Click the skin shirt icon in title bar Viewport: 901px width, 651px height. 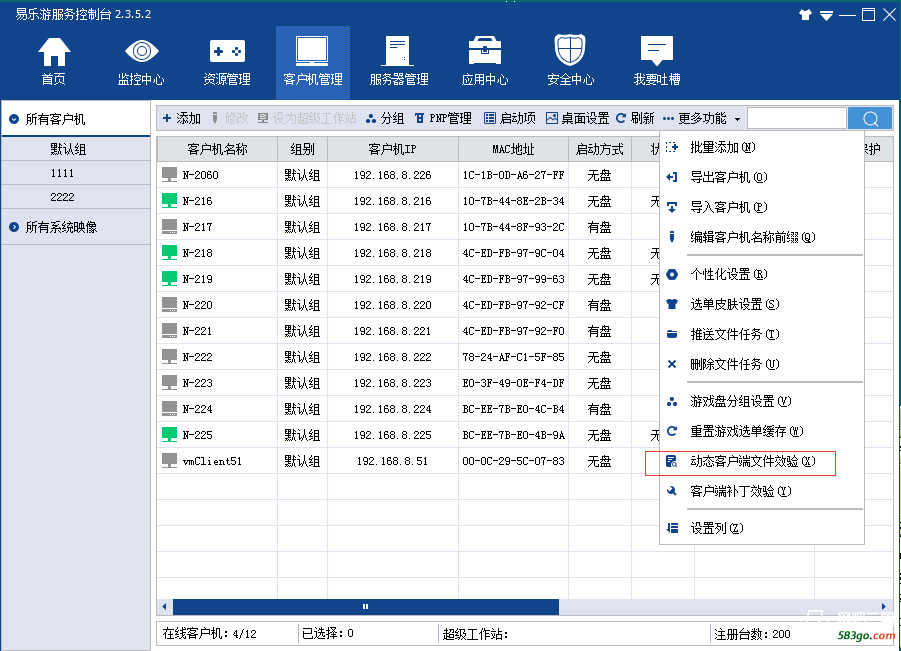point(805,15)
